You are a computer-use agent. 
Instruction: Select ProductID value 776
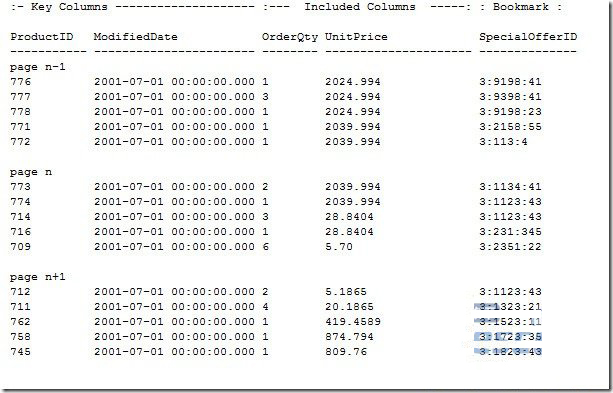20,82
